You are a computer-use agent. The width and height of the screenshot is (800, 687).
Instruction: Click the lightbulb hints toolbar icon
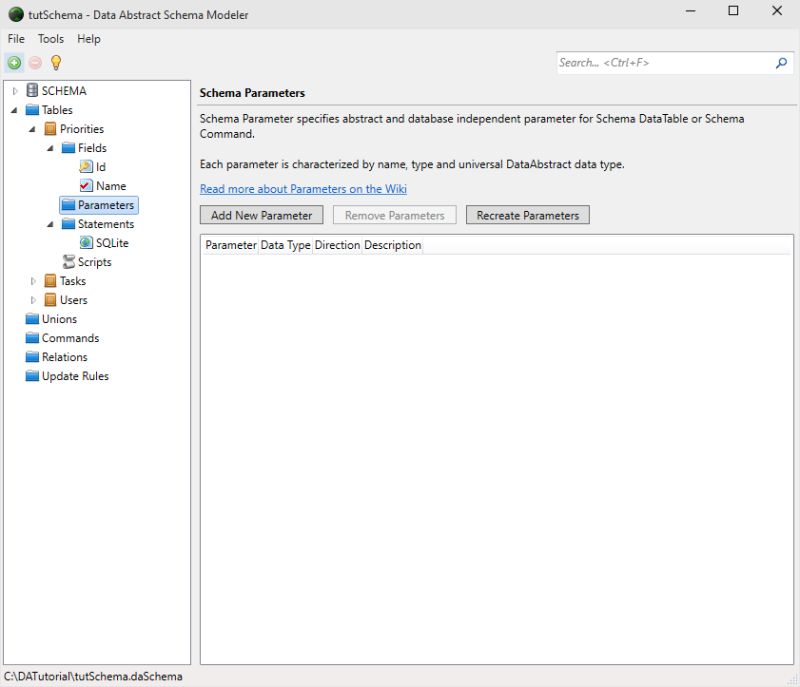pyautogui.click(x=56, y=63)
